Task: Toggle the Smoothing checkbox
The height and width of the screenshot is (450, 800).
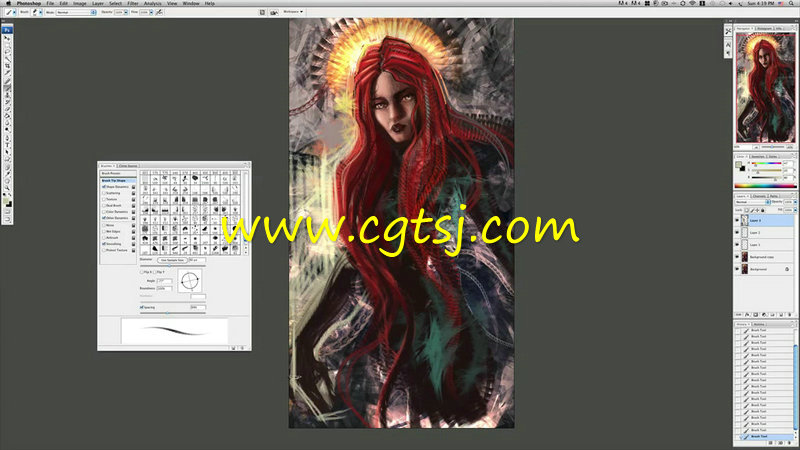Action: [x=104, y=244]
